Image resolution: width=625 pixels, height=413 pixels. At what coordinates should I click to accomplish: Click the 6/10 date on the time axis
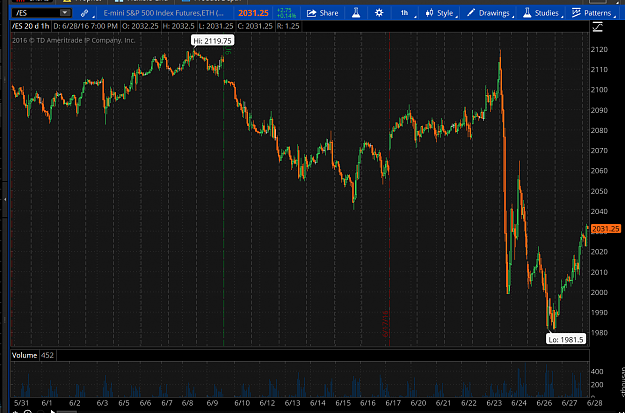[x=243, y=401]
